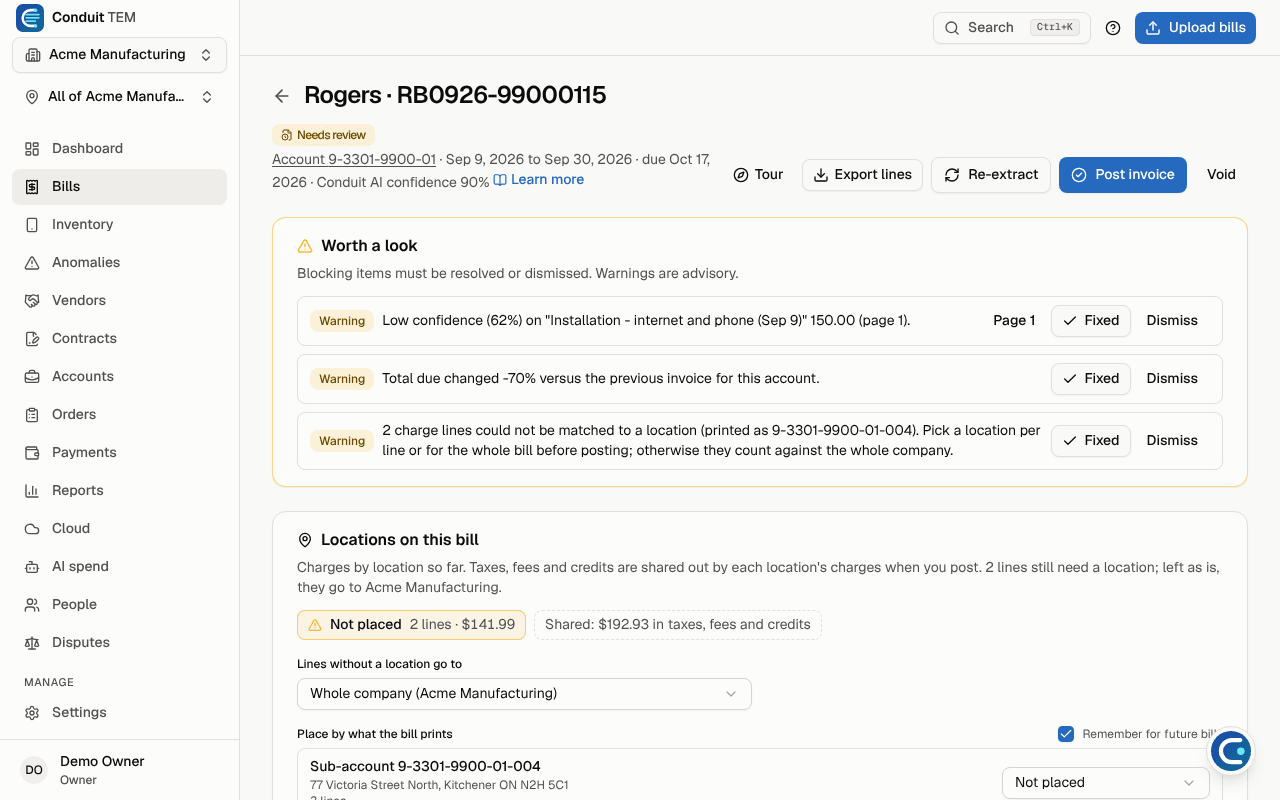Mark Total due changed warning as Fixed

tap(1091, 379)
